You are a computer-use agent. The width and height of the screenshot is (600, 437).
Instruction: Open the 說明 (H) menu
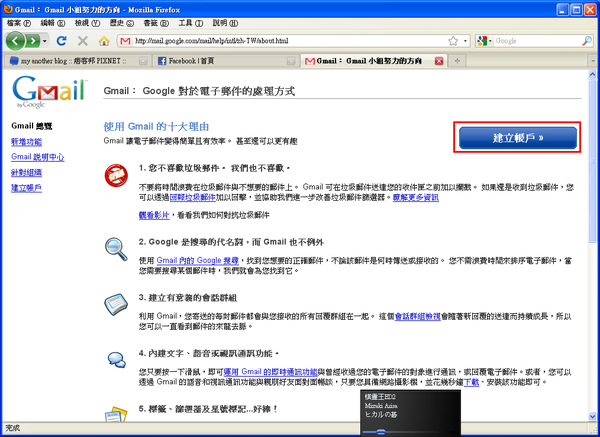[225, 23]
